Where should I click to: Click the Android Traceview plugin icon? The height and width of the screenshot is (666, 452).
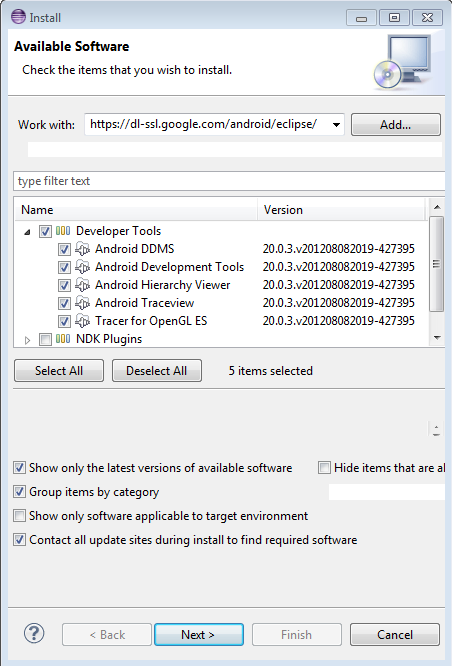click(82, 303)
